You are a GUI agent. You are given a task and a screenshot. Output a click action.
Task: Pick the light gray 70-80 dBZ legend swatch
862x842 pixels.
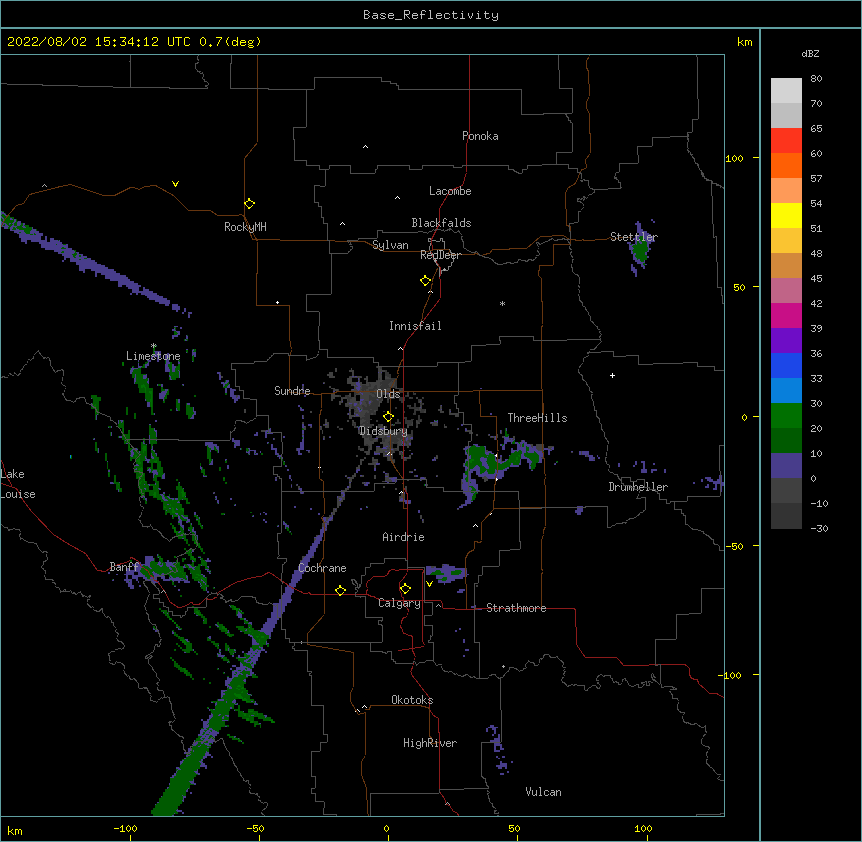click(x=786, y=91)
